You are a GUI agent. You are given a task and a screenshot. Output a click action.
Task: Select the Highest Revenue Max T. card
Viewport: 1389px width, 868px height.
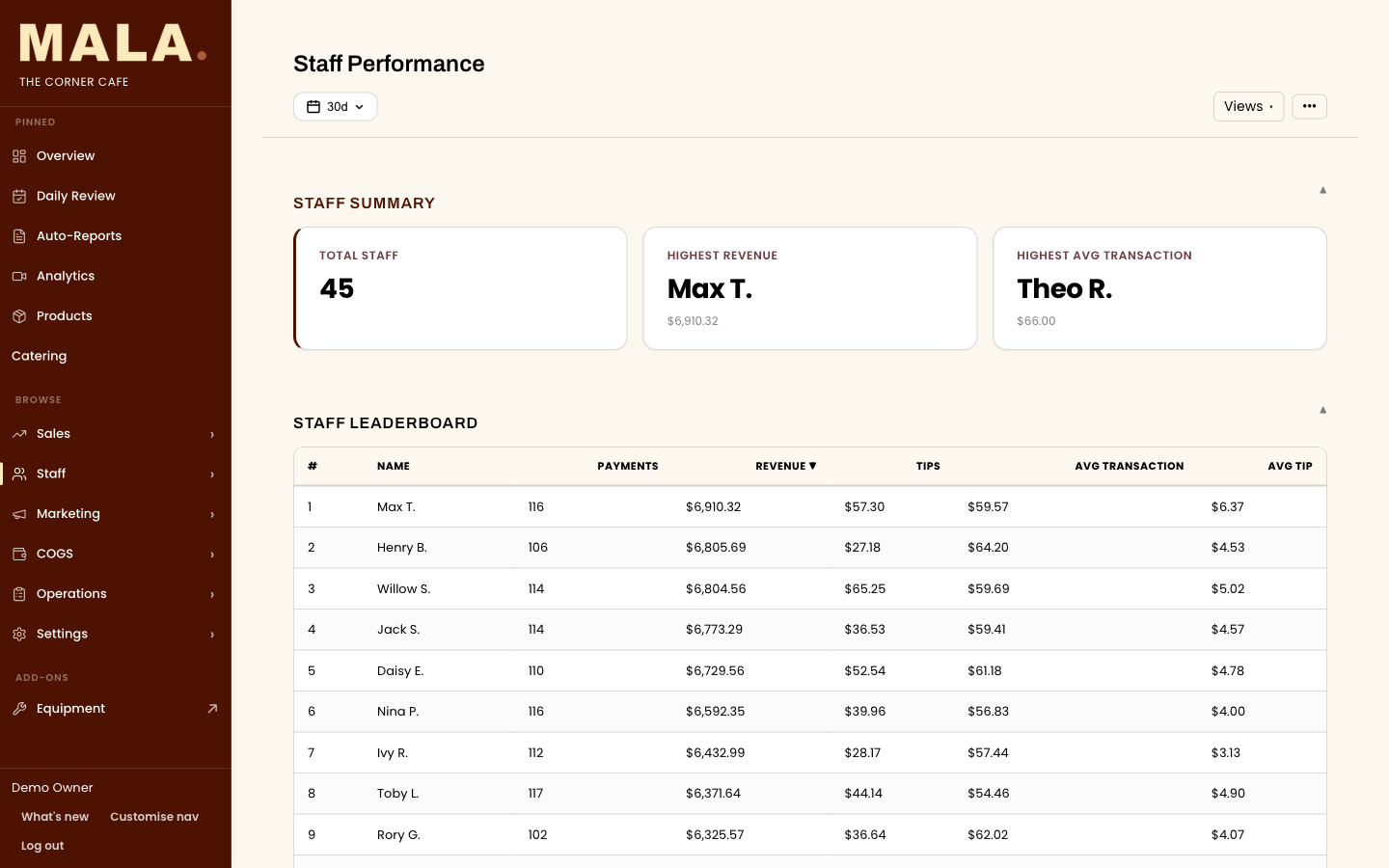(x=810, y=288)
